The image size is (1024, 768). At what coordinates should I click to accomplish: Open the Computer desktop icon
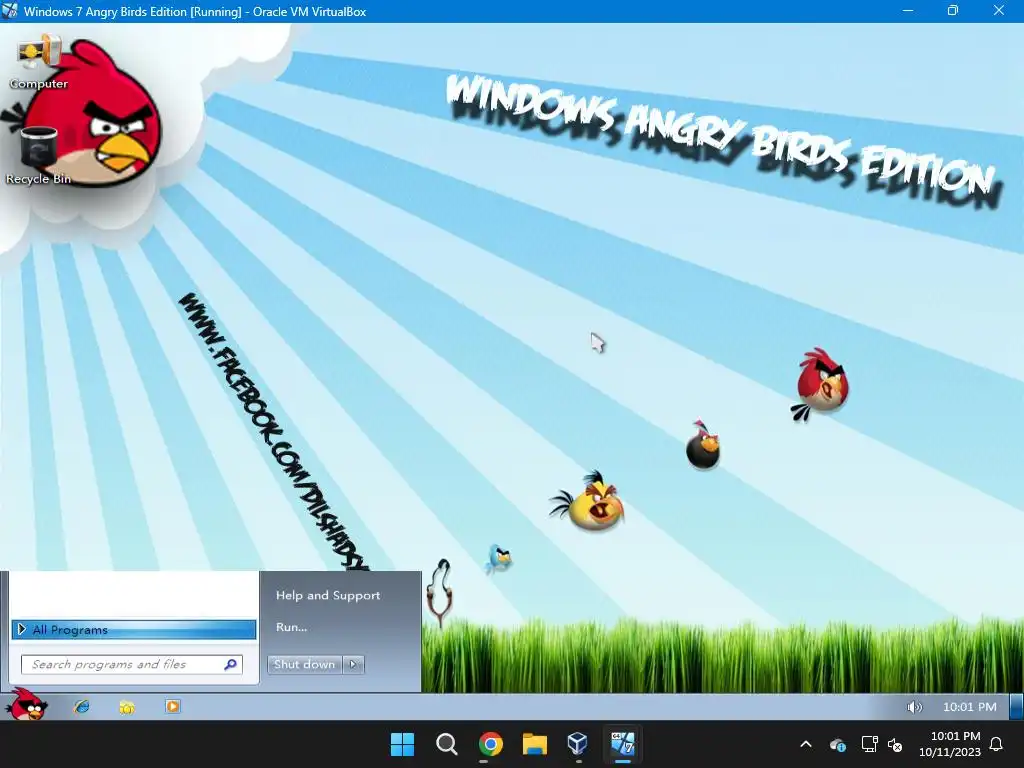click(x=39, y=63)
